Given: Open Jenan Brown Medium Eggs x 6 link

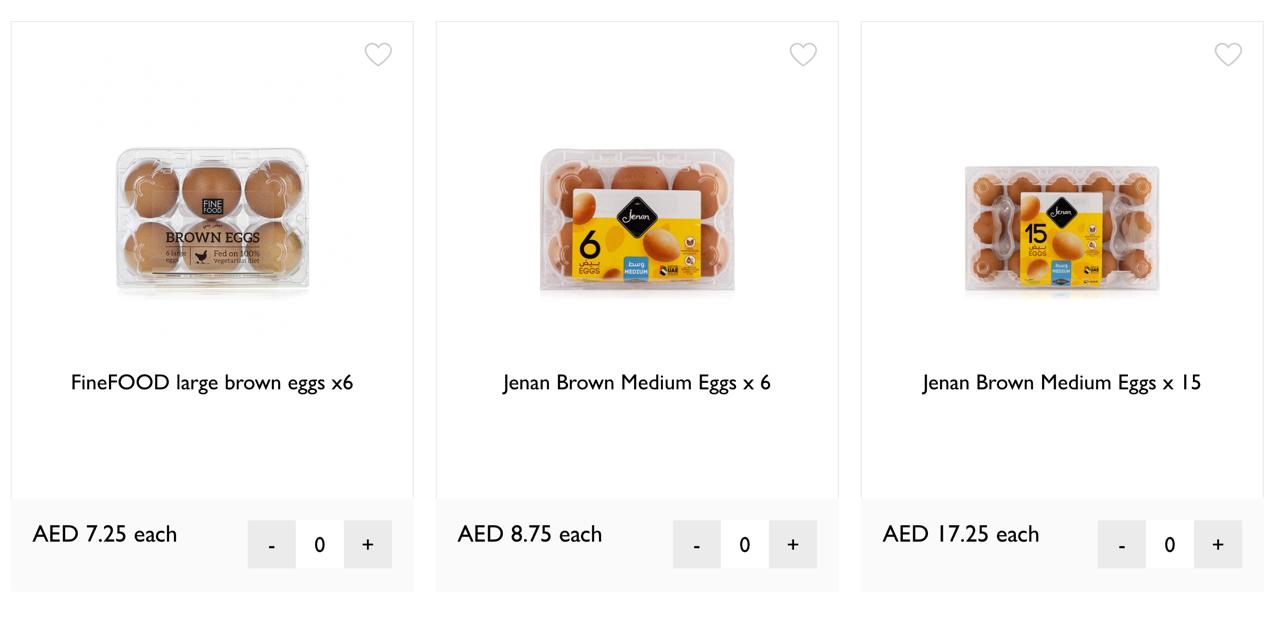Looking at the screenshot, I should (x=637, y=383).
